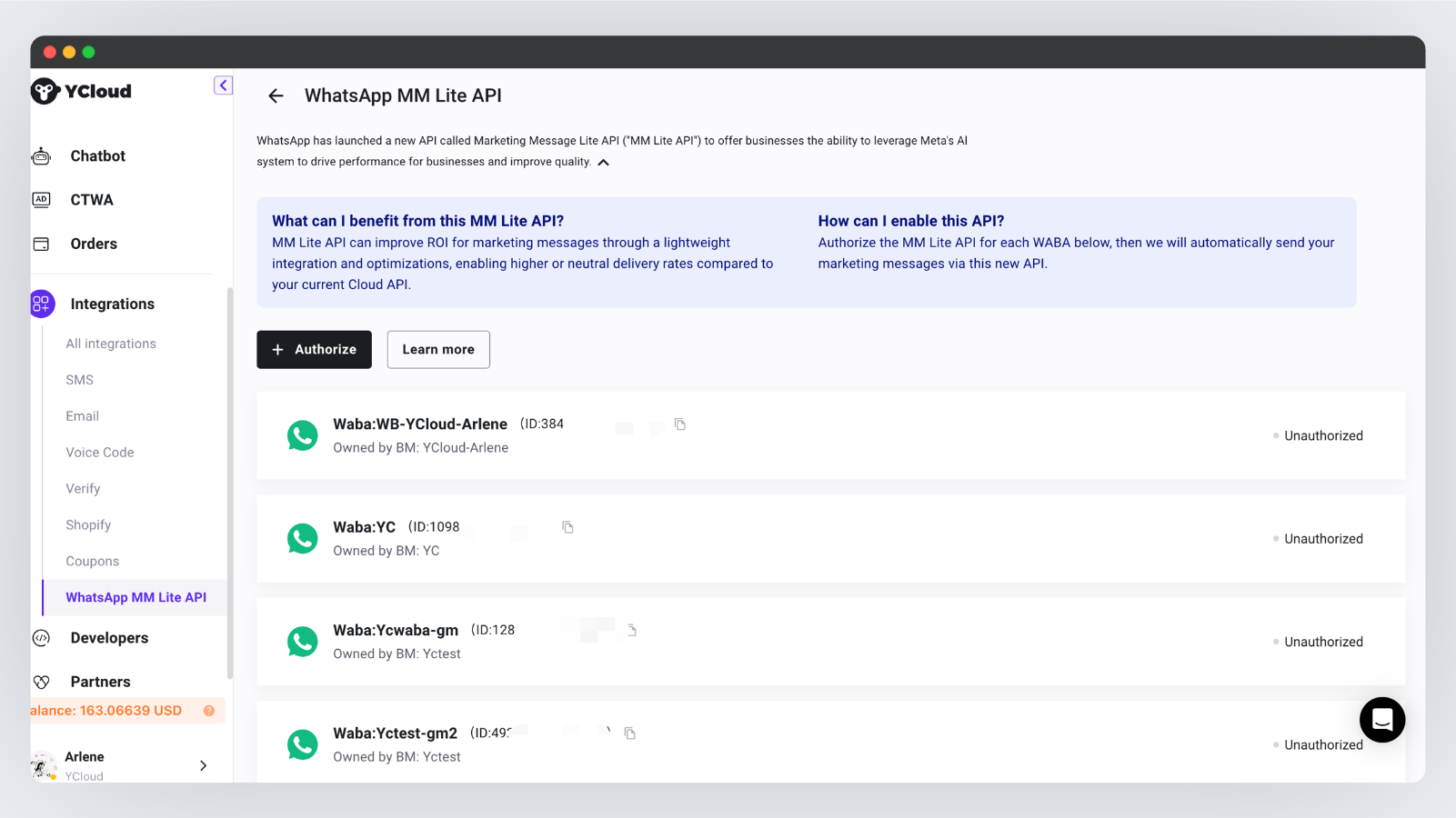Image resolution: width=1456 pixels, height=818 pixels.
Task: Click the back arrow beside the page title
Action: 276,96
